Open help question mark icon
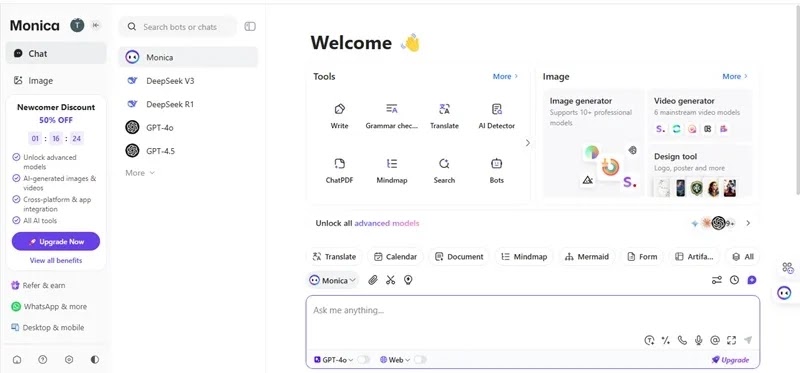 coord(43,360)
